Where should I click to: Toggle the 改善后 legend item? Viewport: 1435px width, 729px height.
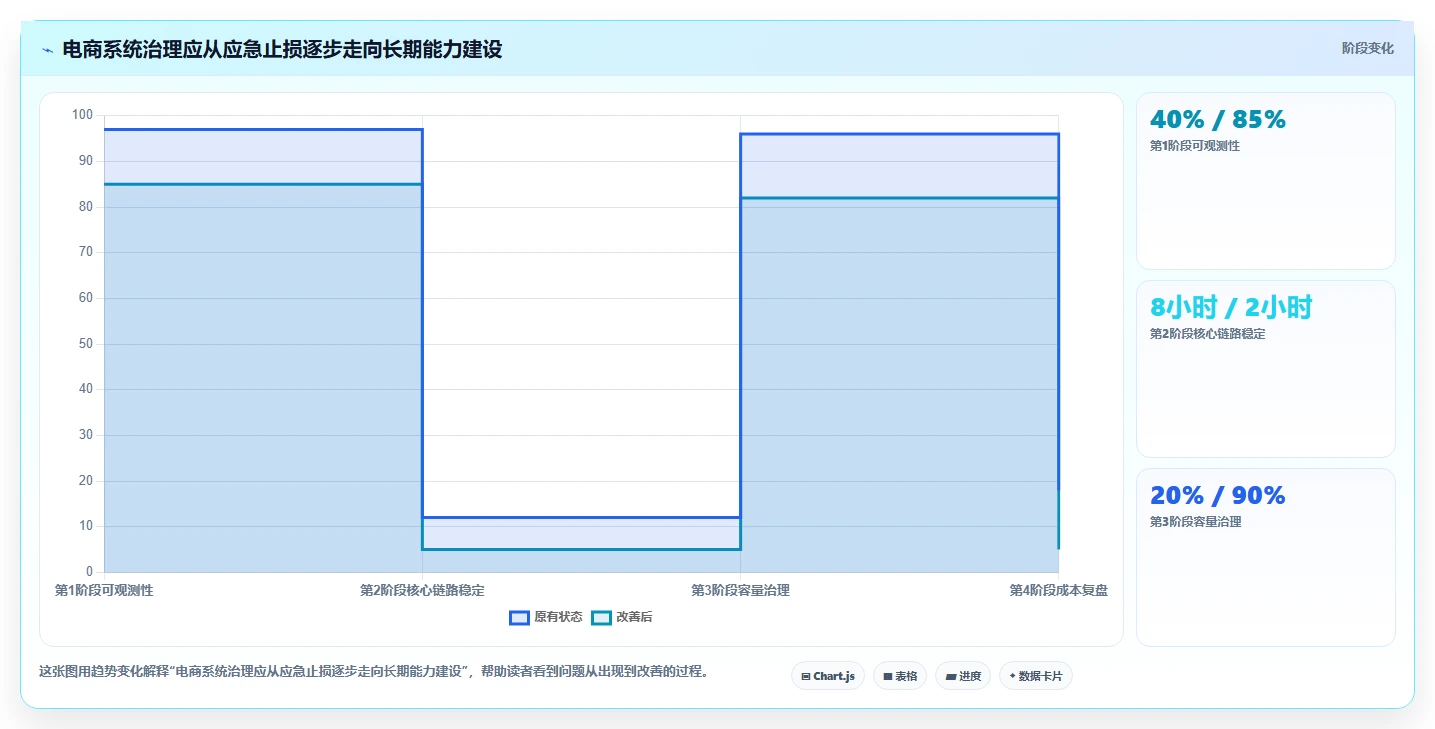(622, 617)
